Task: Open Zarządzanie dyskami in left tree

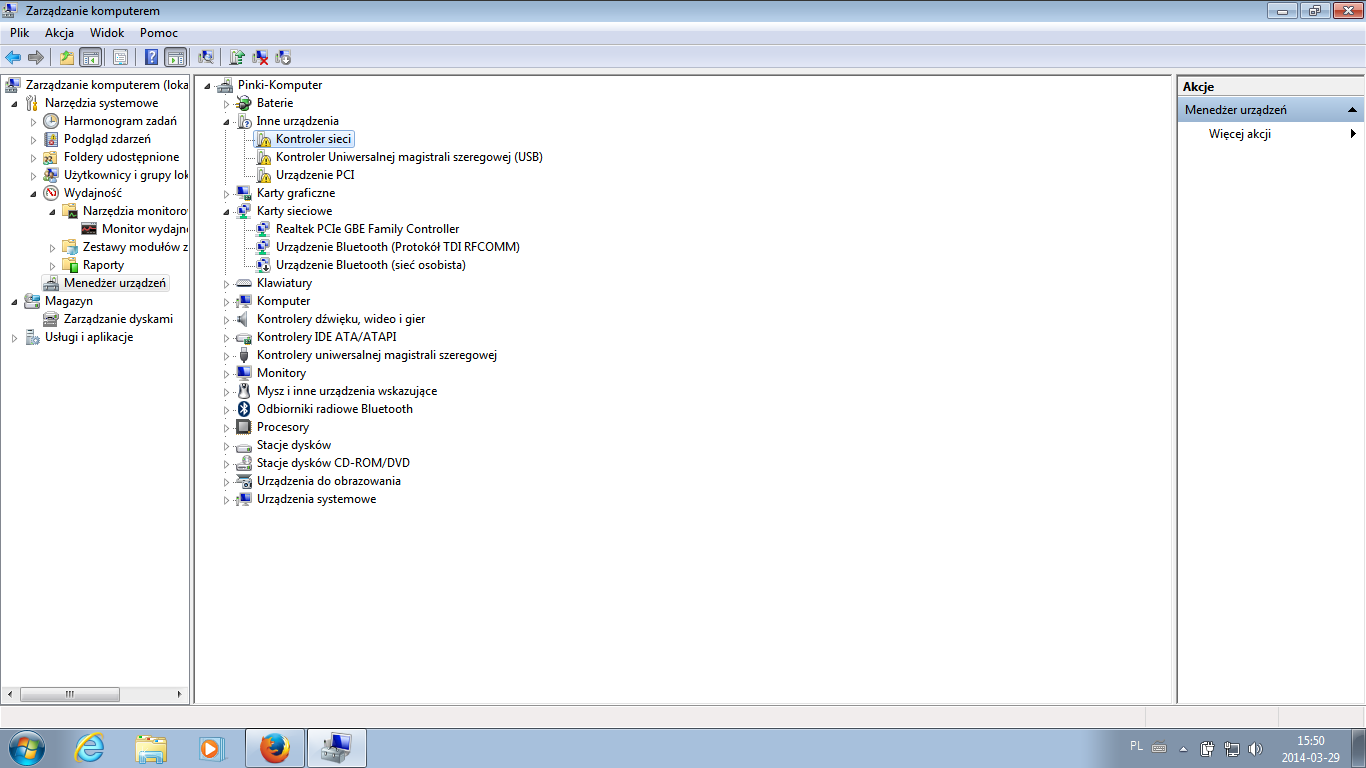Action: [118, 319]
